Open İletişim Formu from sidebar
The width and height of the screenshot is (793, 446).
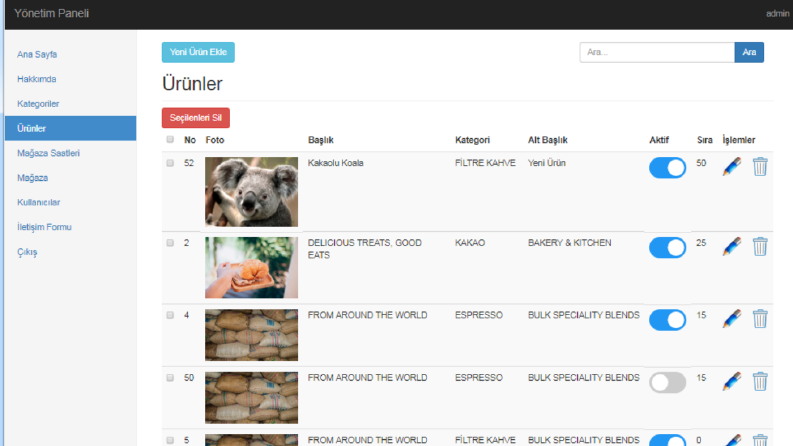click(x=44, y=227)
